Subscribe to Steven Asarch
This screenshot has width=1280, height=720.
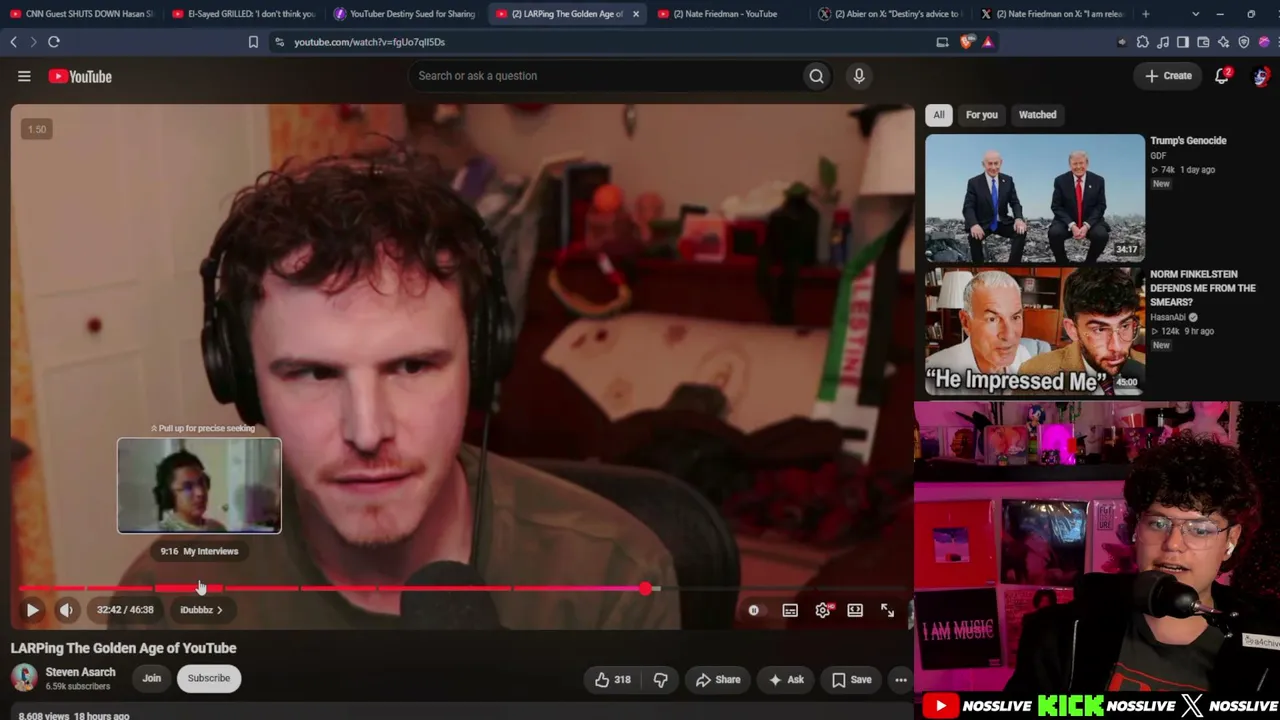click(209, 678)
